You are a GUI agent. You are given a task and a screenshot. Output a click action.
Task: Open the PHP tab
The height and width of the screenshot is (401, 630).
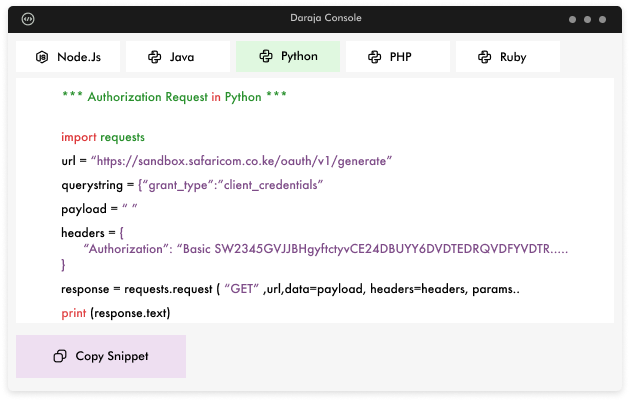(398, 57)
